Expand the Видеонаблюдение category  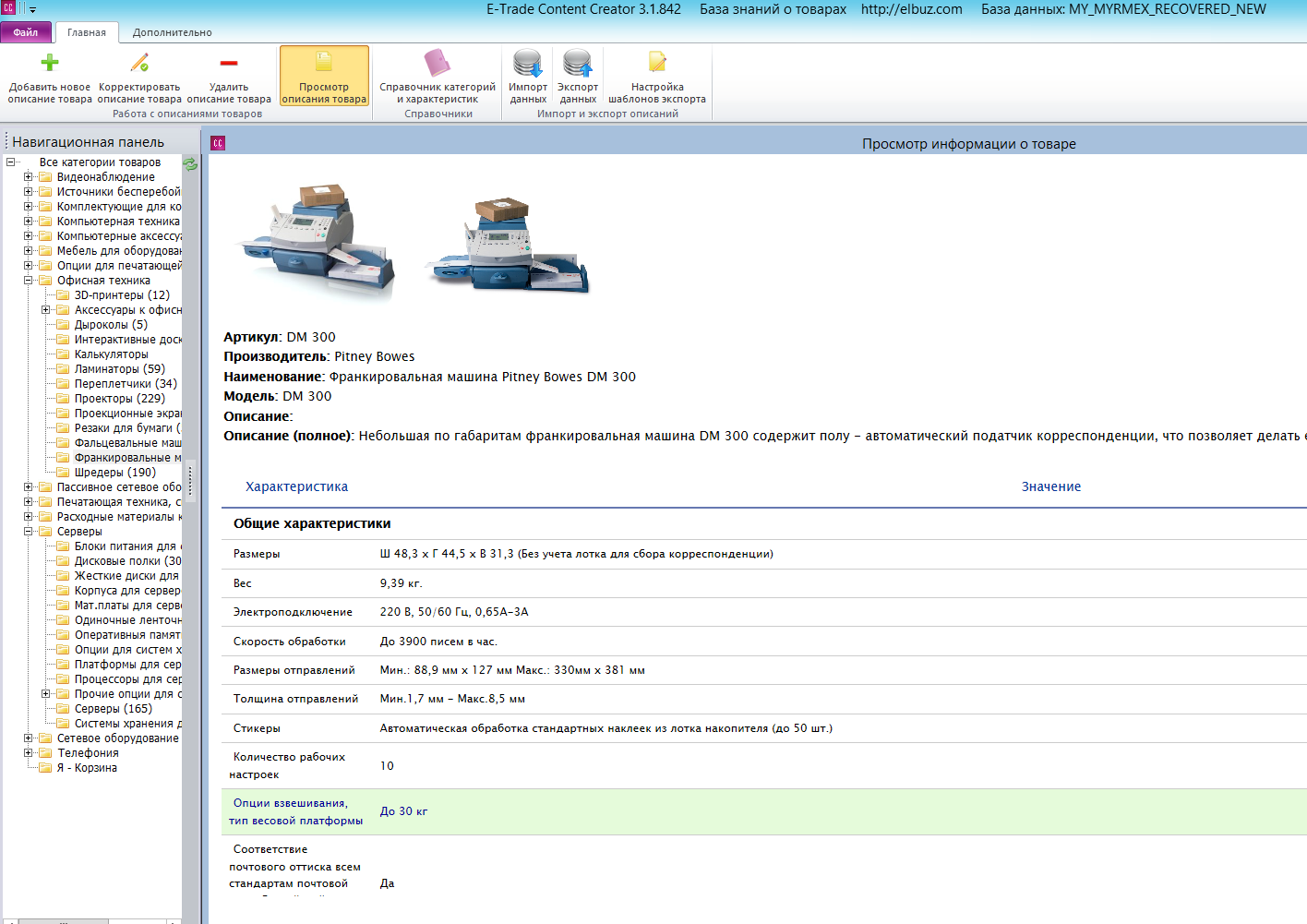(x=29, y=177)
